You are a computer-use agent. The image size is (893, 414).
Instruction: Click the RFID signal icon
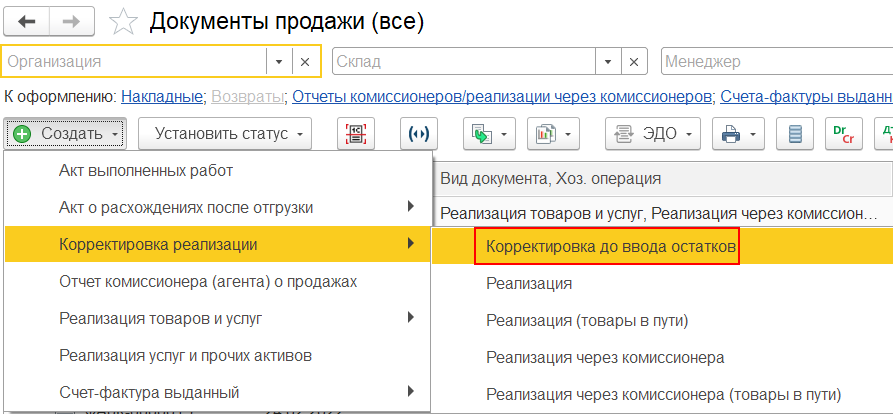click(418, 133)
